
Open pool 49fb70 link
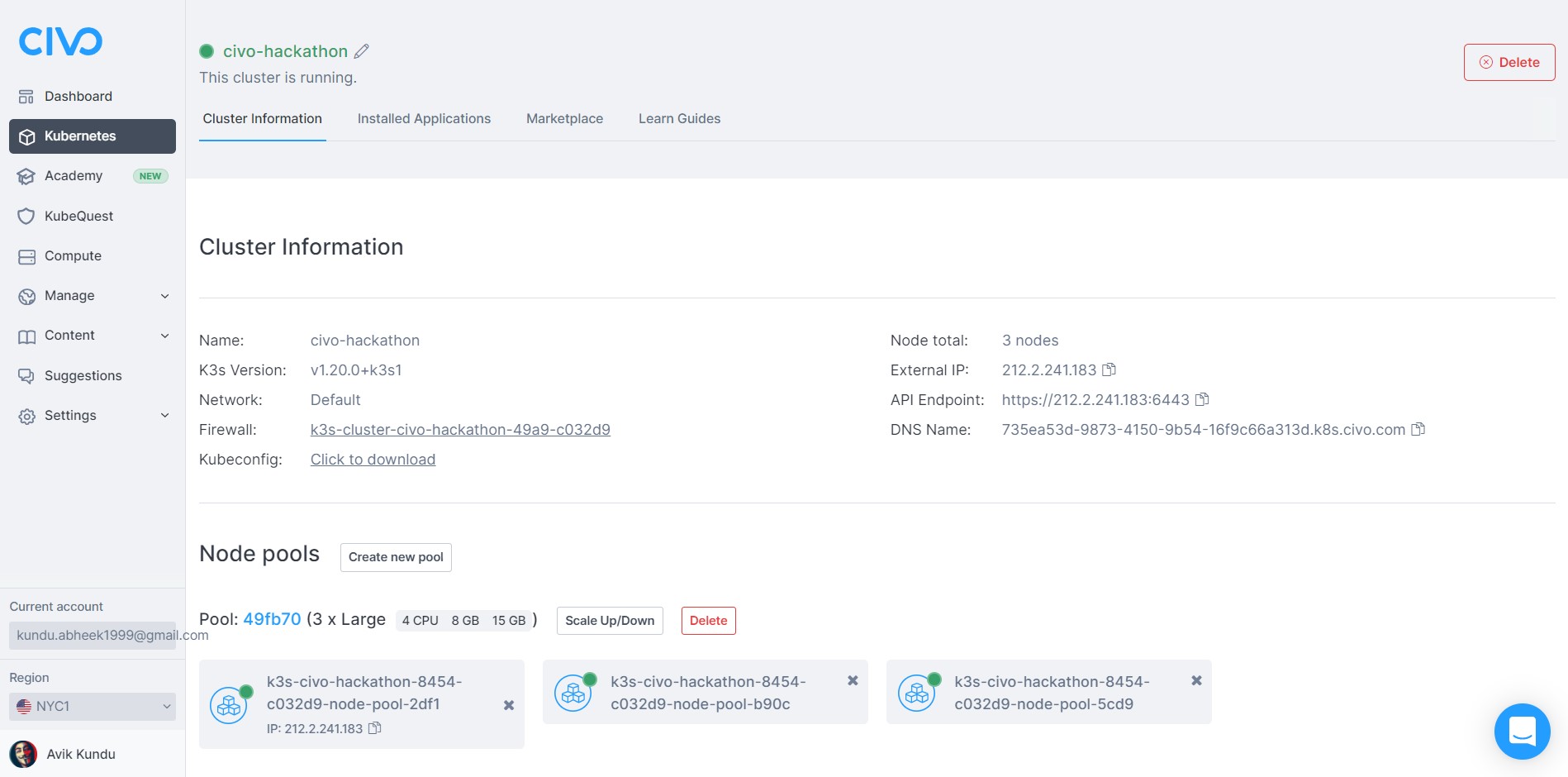point(272,619)
